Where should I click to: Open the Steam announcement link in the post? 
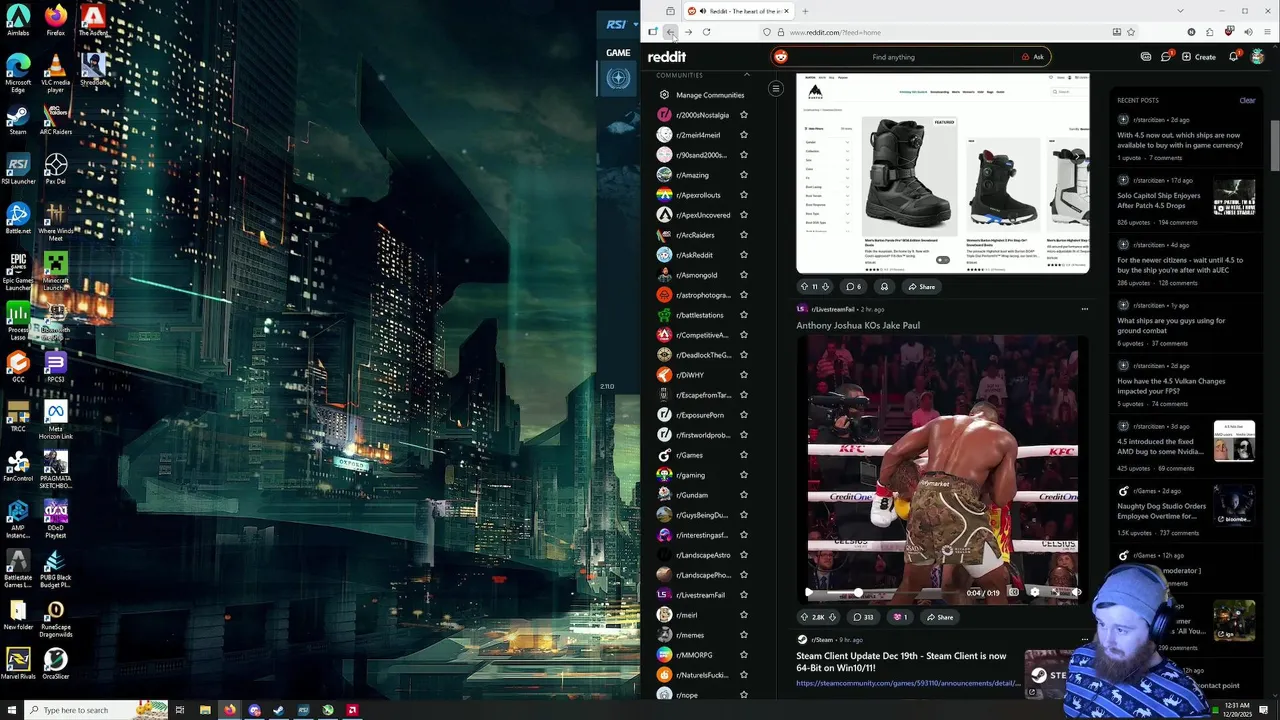(908, 683)
